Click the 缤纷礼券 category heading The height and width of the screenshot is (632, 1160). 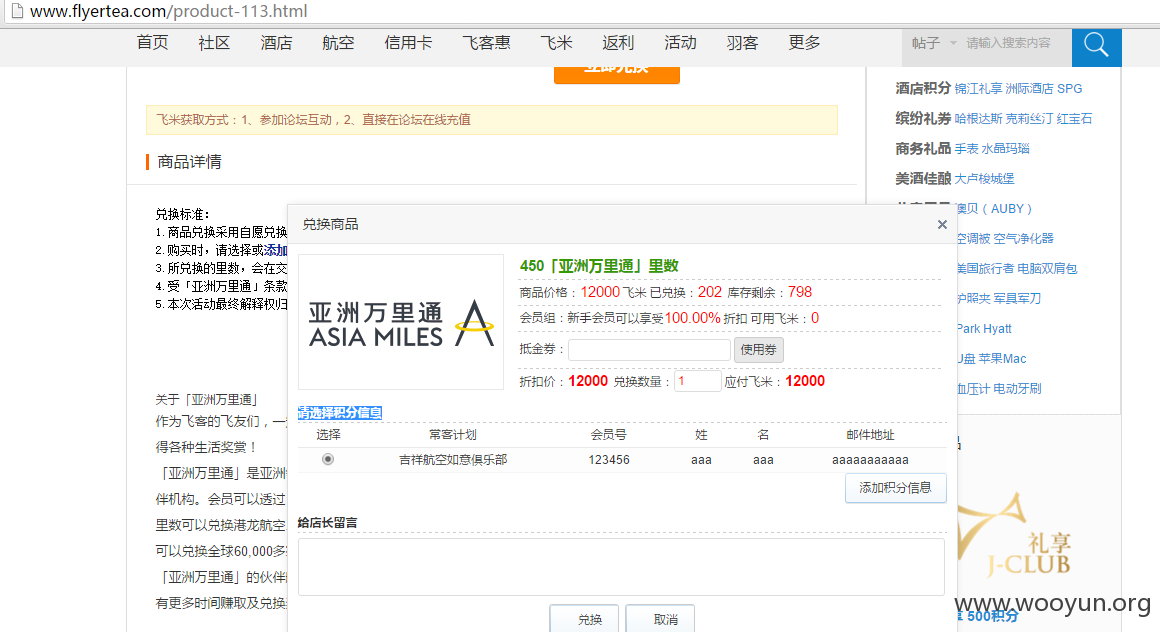[x=923, y=118]
